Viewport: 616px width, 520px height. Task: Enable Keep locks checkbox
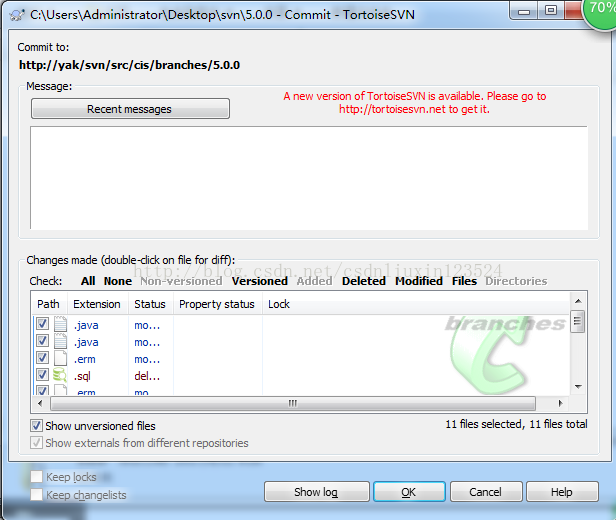[x=37, y=477]
